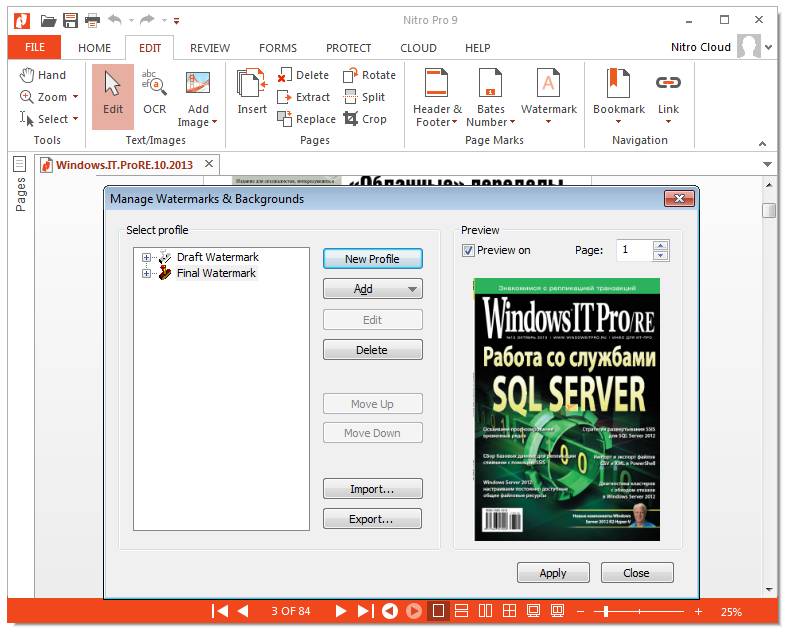The image size is (786, 635).
Task: Open the Pages side panel icon
Action: point(20,164)
